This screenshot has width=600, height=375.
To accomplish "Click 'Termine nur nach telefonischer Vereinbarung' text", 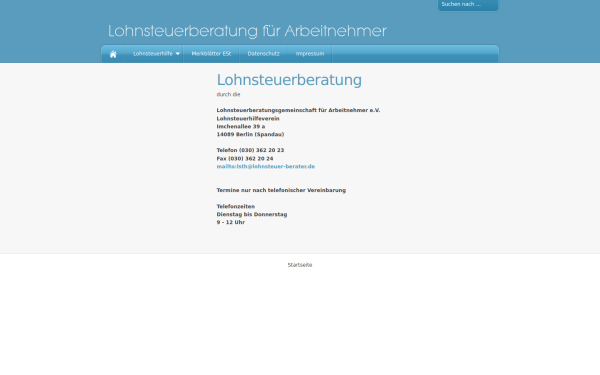I will click(281, 190).
